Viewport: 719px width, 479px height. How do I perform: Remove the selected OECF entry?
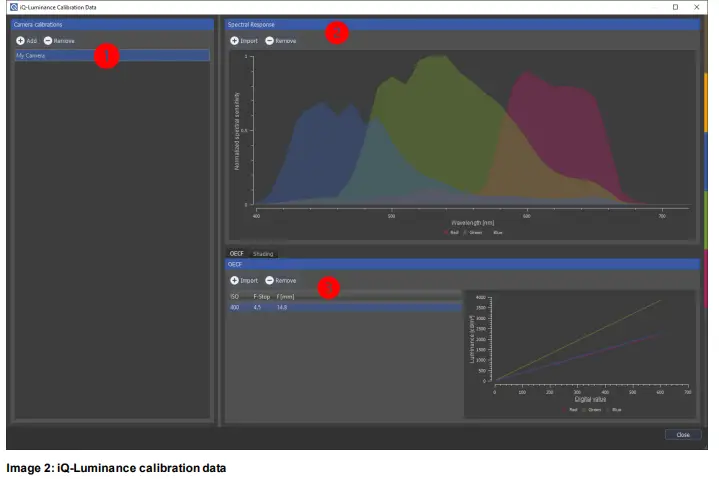coord(270,281)
